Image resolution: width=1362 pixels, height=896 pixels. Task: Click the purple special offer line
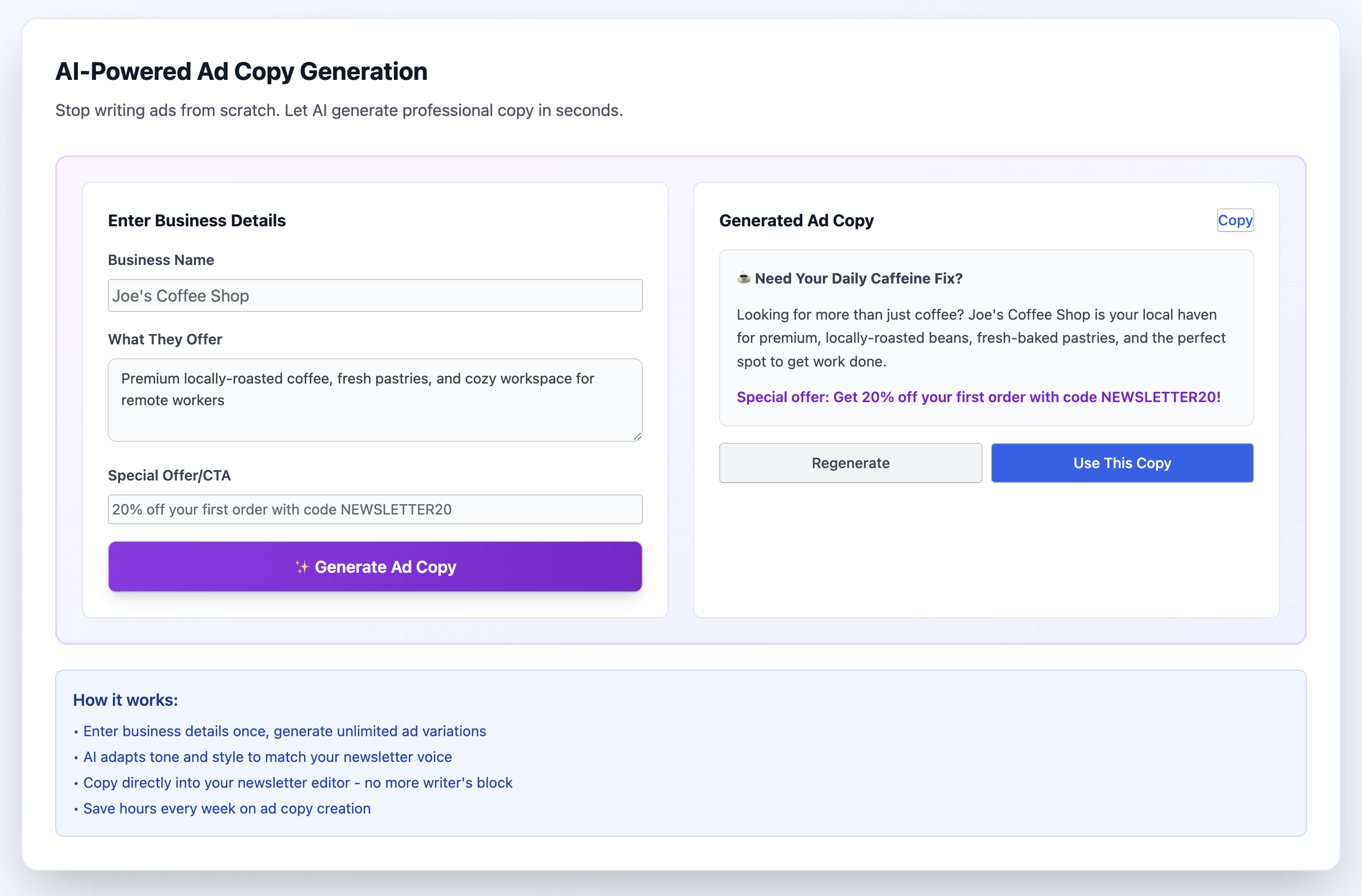click(x=978, y=396)
